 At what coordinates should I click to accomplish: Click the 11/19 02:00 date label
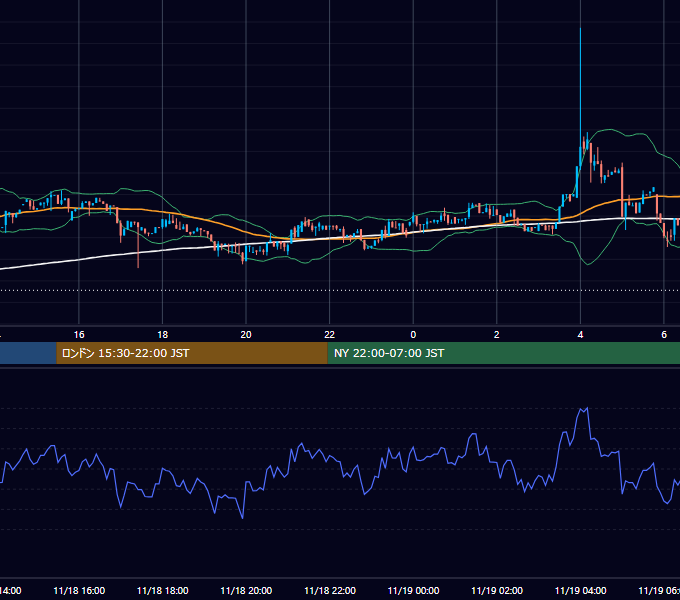click(497, 591)
